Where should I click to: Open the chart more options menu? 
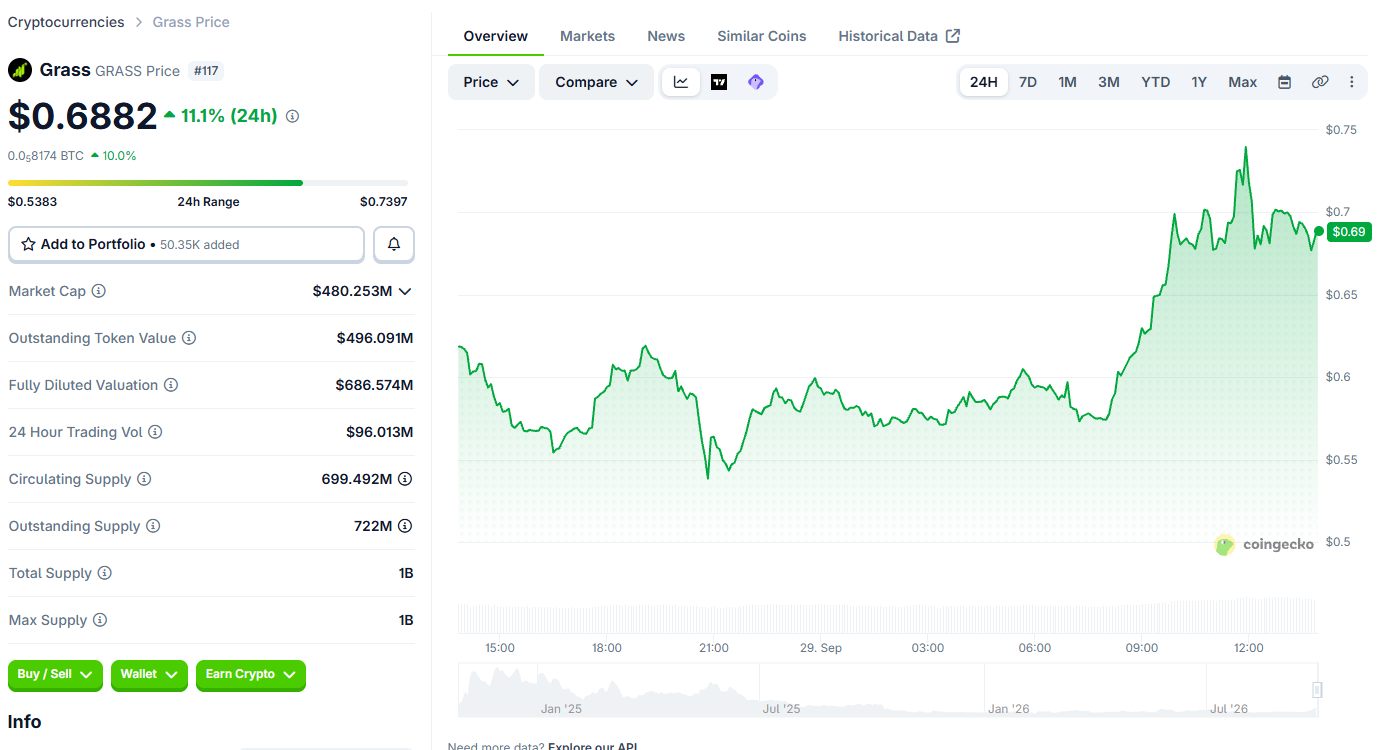click(x=1352, y=82)
